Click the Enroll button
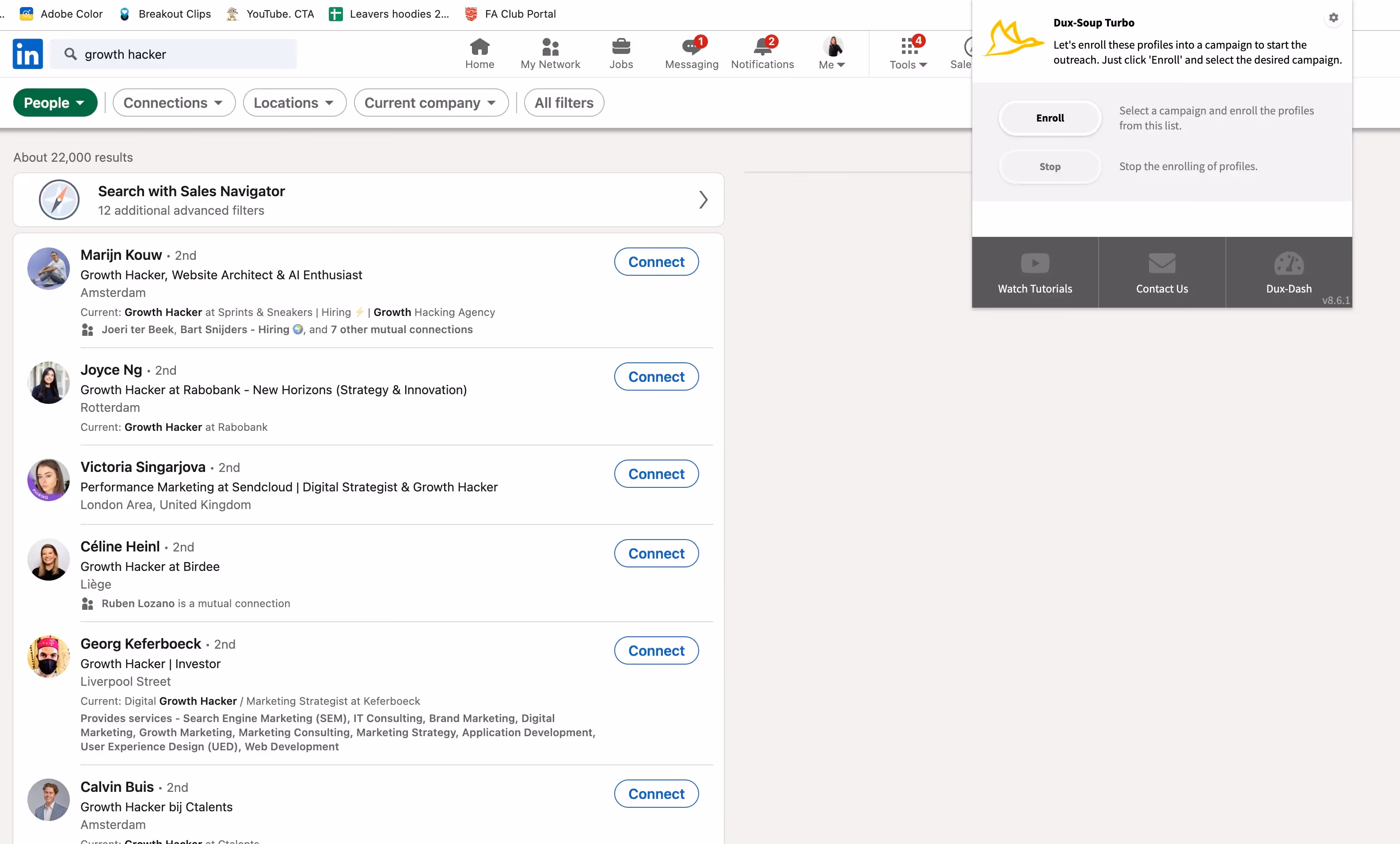The width and height of the screenshot is (1400, 844). [1050, 118]
